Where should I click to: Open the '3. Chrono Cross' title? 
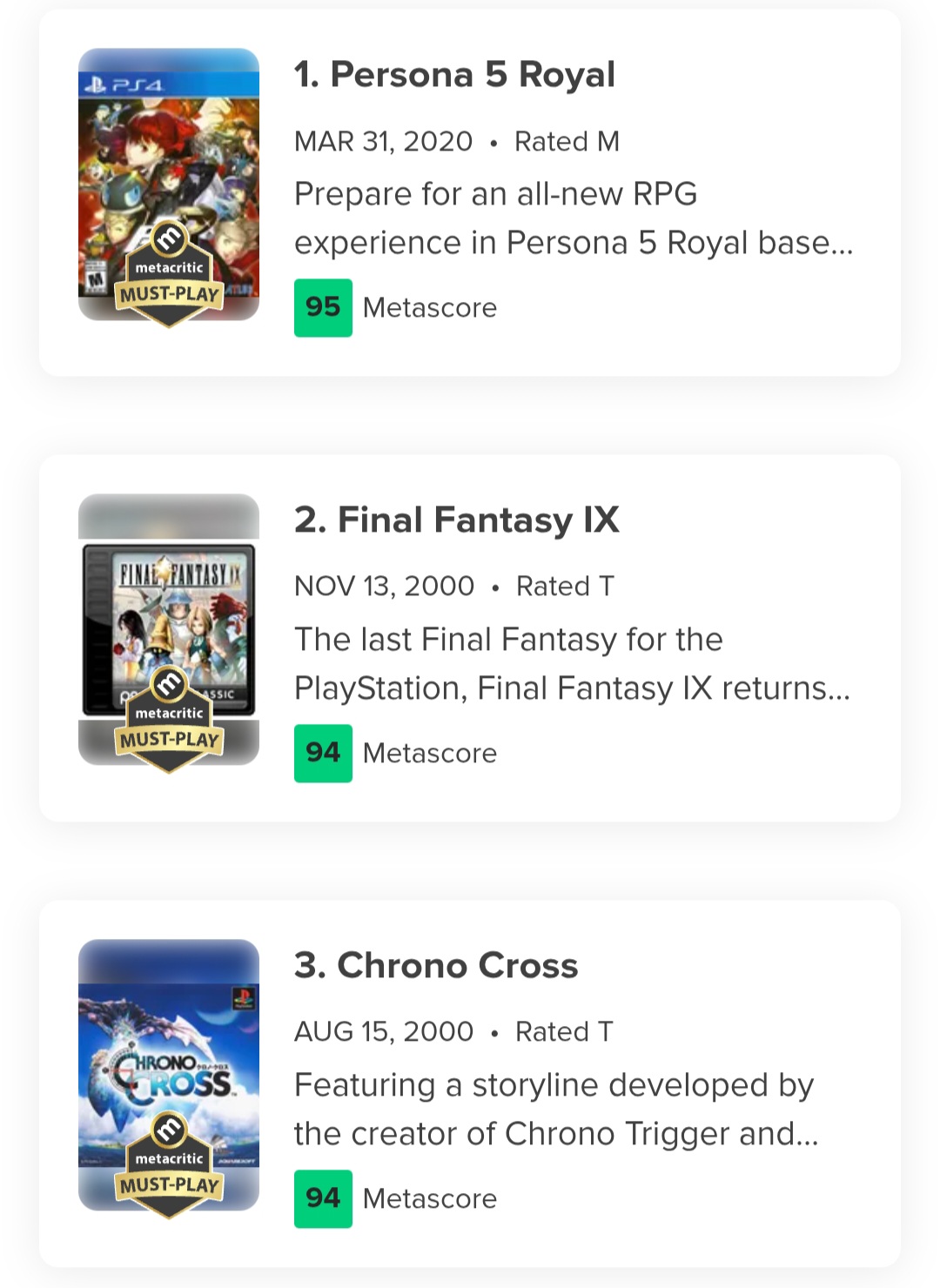436,966
